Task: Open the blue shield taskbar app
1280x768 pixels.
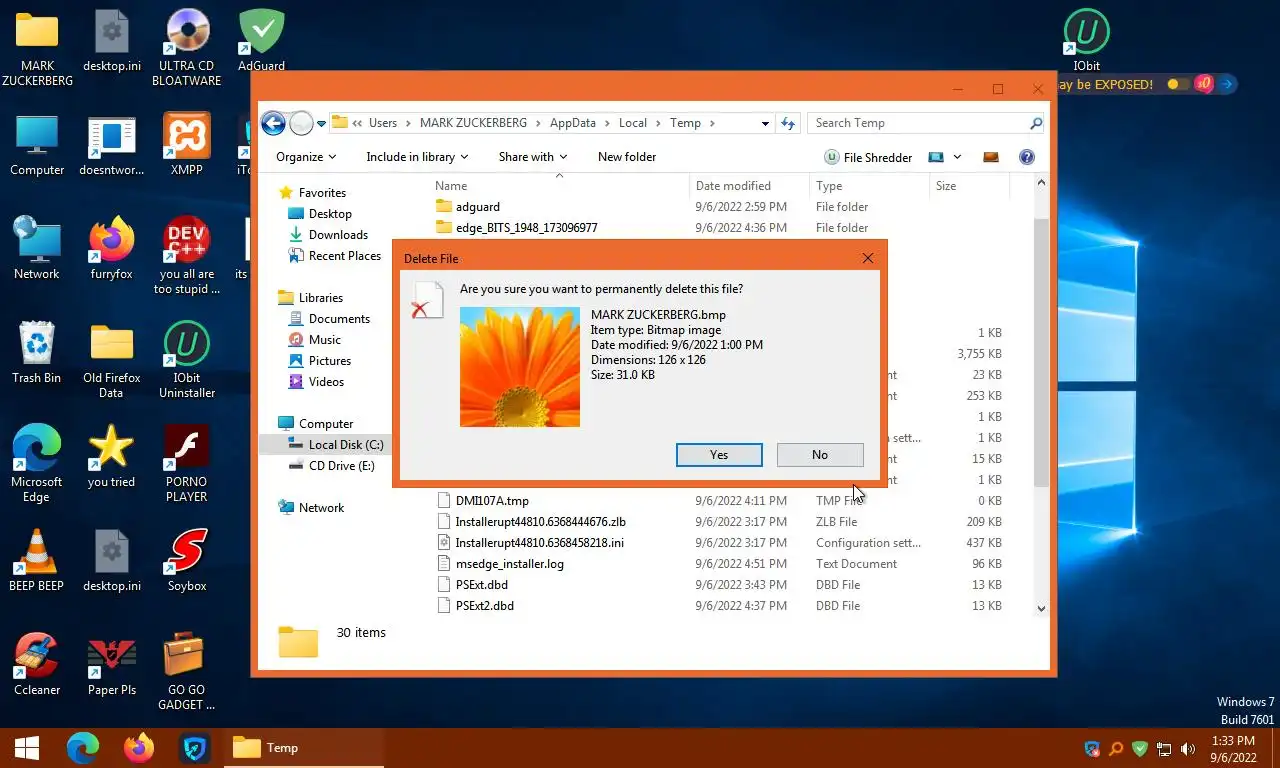Action: [x=194, y=748]
